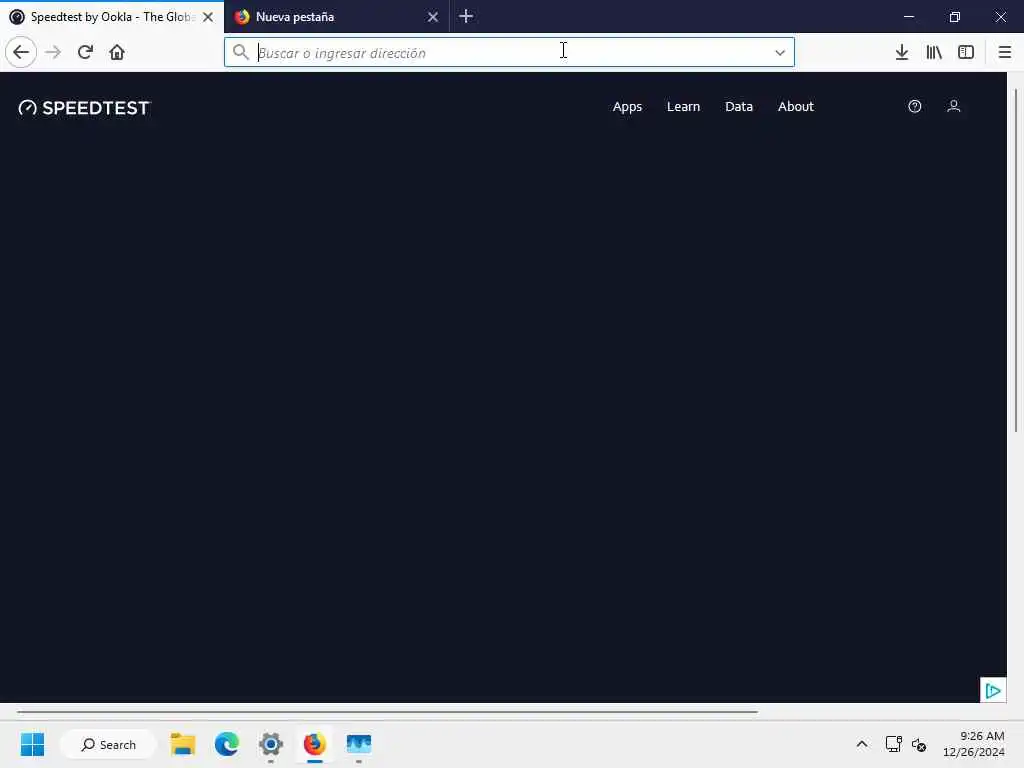This screenshot has width=1024, height=768.
Task: Toggle the Firefox sidebar view
Action: (966, 52)
